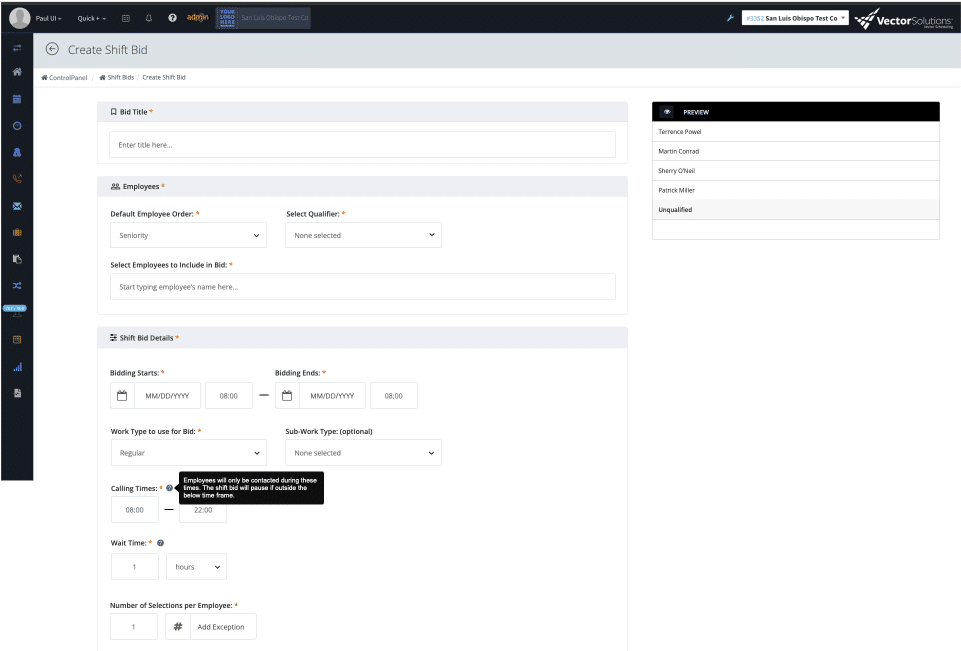Image resolution: width=961 pixels, height=651 pixels.
Task: Expand the Select Qualifier dropdown
Action: point(363,235)
